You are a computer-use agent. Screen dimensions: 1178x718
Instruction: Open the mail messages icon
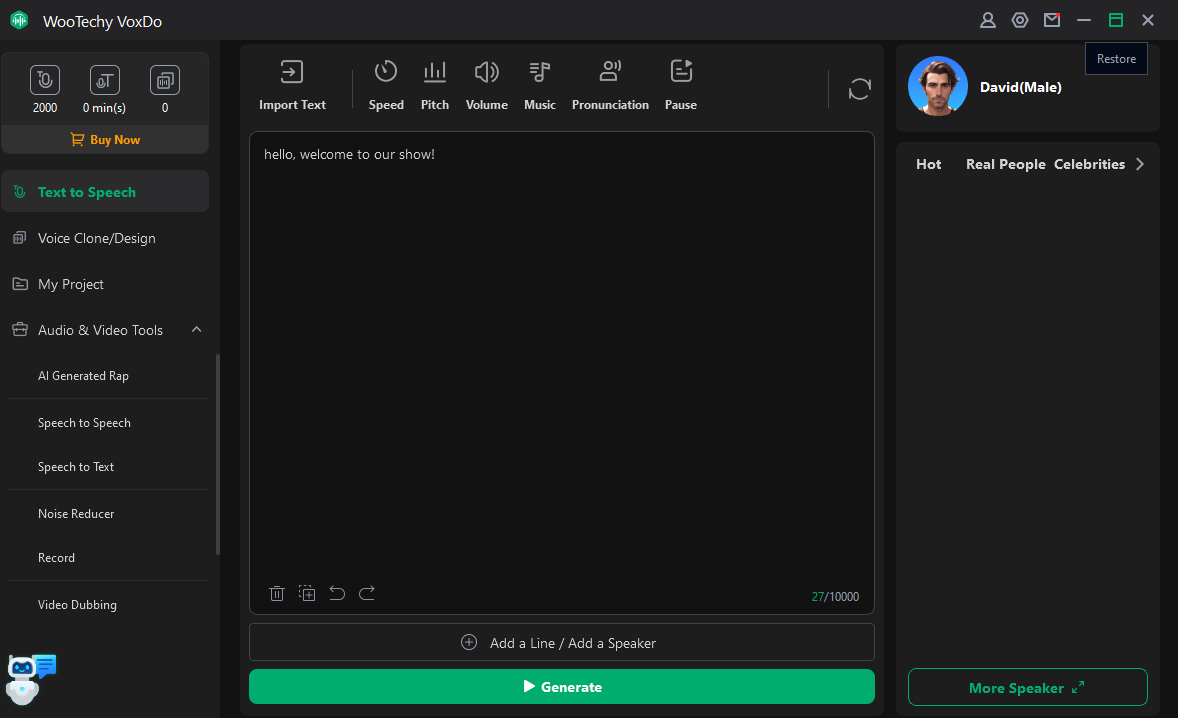(1052, 20)
